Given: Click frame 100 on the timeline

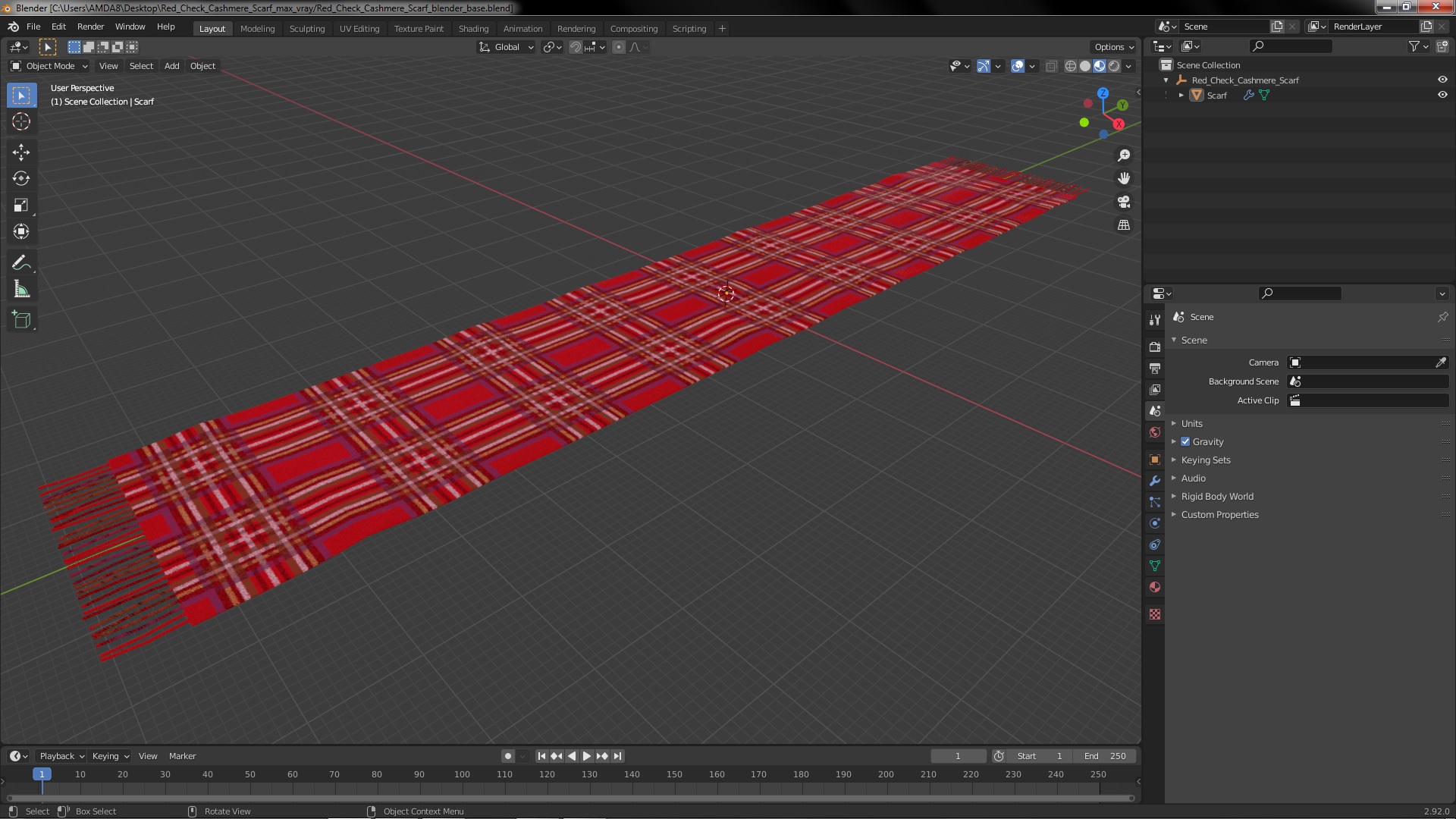Looking at the screenshot, I should pyautogui.click(x=462, y=775).
